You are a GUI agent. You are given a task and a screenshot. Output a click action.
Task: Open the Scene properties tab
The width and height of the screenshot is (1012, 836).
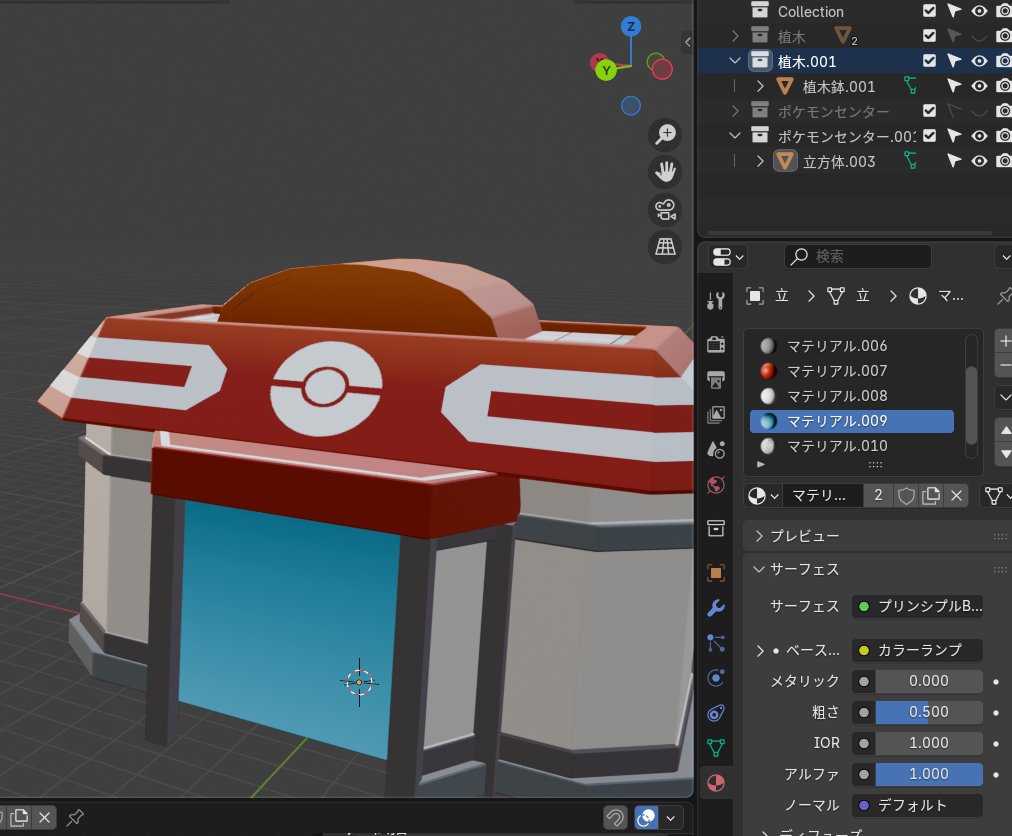(716, 449)
